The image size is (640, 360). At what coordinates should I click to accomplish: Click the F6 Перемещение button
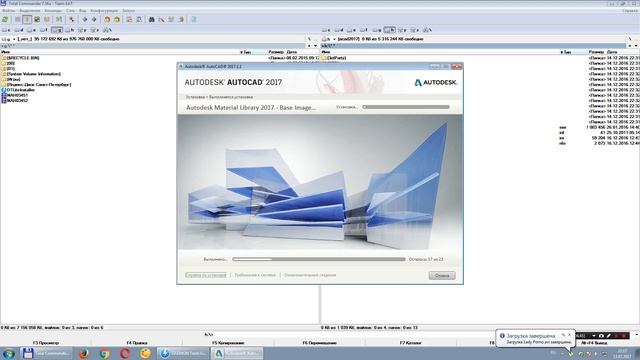coord(320,343)
